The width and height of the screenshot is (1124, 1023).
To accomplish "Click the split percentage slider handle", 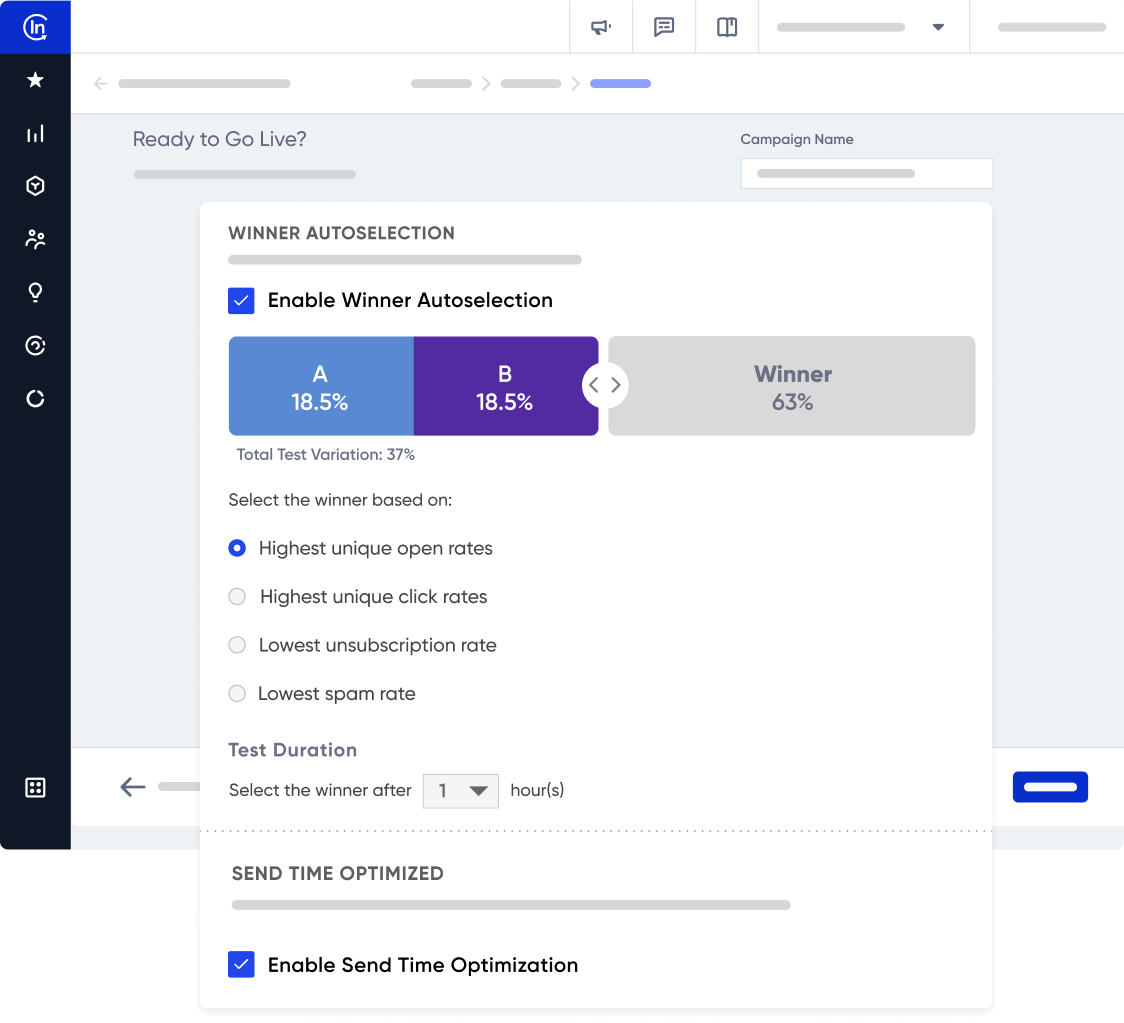I will [605, 385].
